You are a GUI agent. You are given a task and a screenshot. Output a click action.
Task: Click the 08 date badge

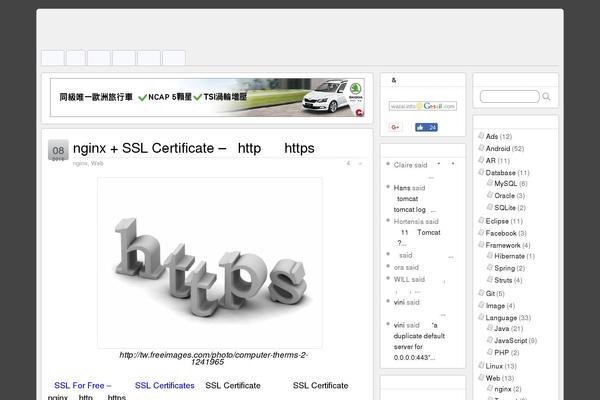click(58, 150)
